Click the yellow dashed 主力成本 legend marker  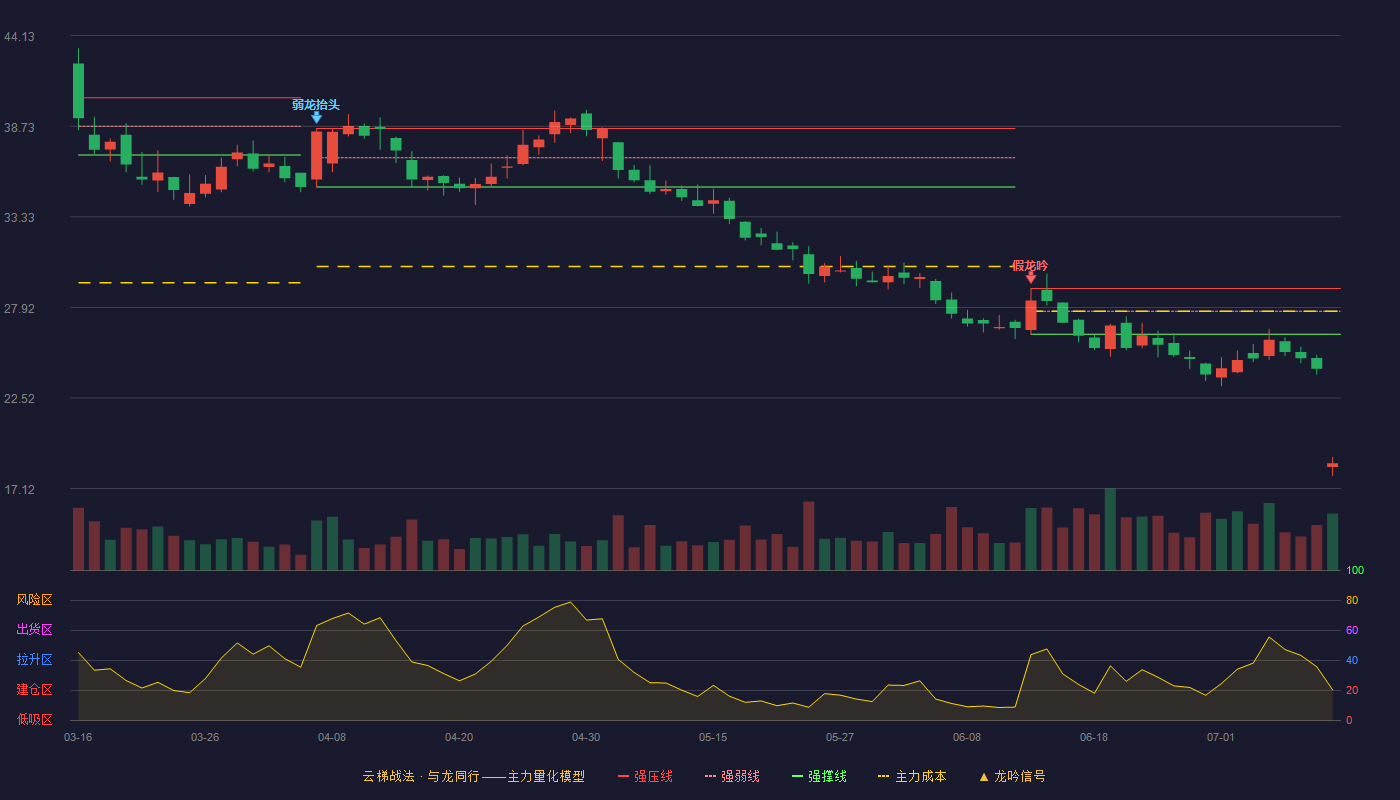pos(884,776)
